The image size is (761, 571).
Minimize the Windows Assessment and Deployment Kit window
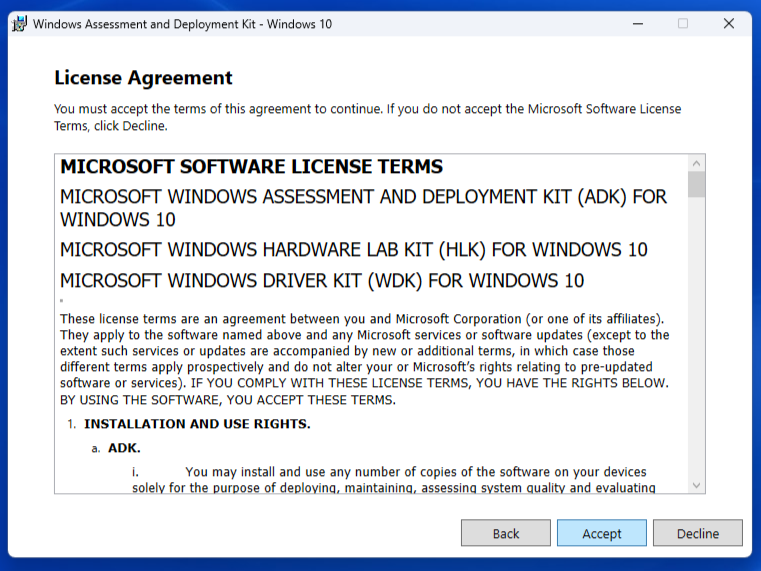pyautogui.click(x=637, y=23)
